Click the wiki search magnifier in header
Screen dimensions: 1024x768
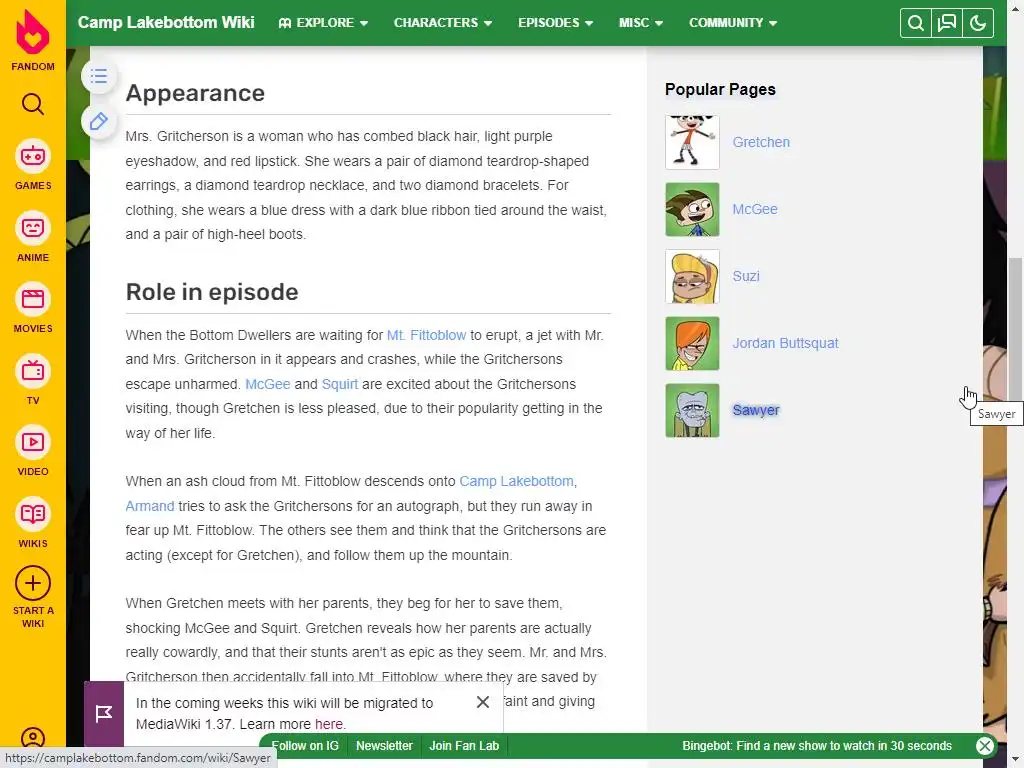click(916, 23)
